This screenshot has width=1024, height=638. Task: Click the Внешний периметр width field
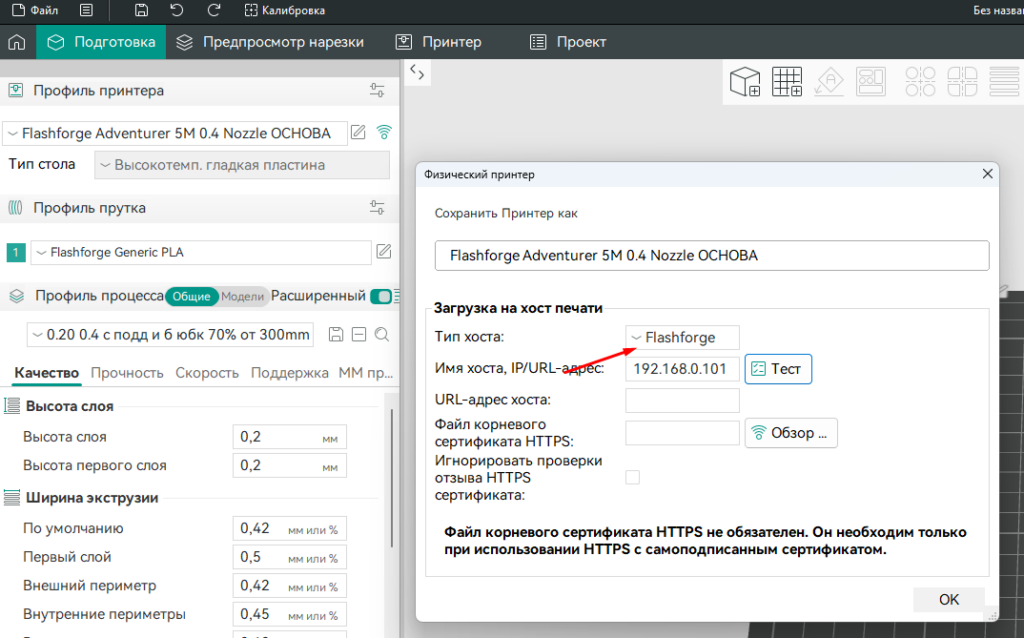click(289, 586)
